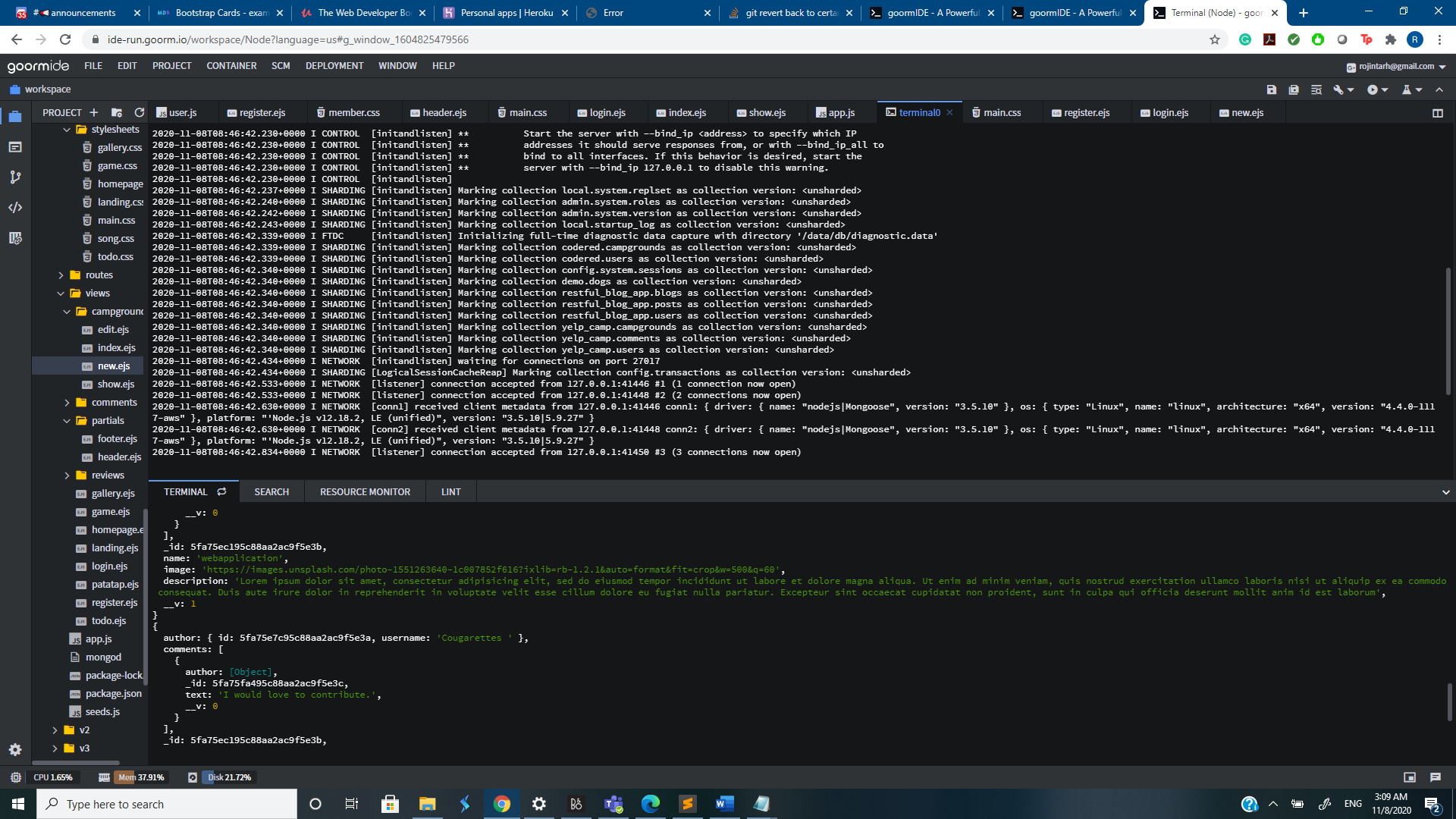Open seeds.js in the file tree
This screenshot has width=1456, height=819.
tap(102, 712)
